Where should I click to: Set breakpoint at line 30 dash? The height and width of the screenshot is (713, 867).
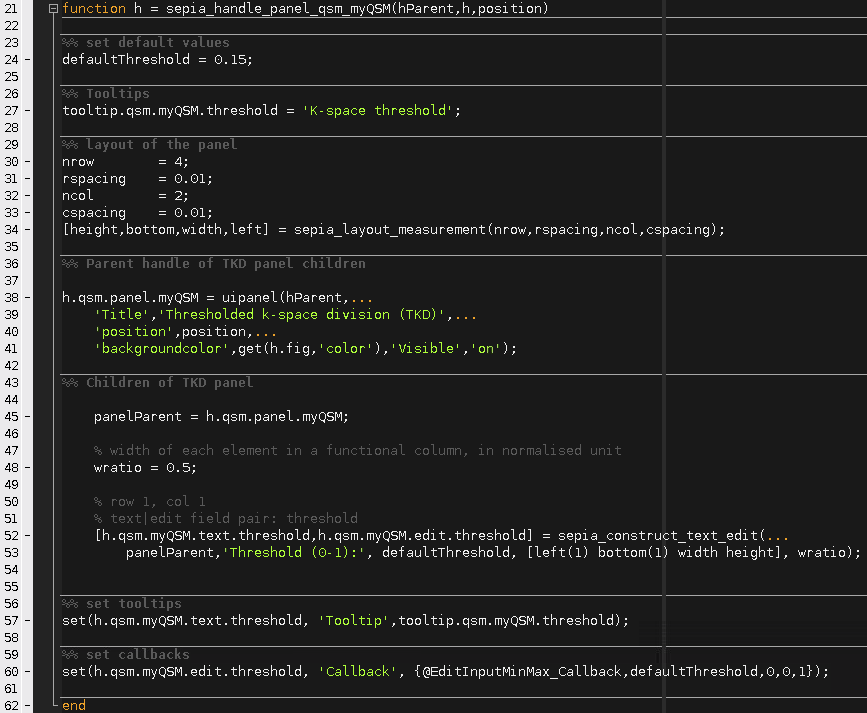(x=28, y=162)
